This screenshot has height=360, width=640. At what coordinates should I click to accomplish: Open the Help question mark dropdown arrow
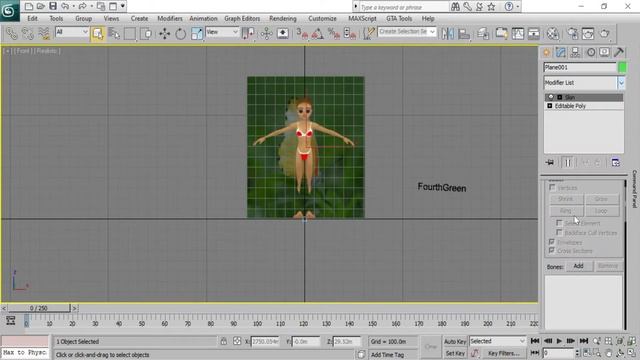(518, 7)
